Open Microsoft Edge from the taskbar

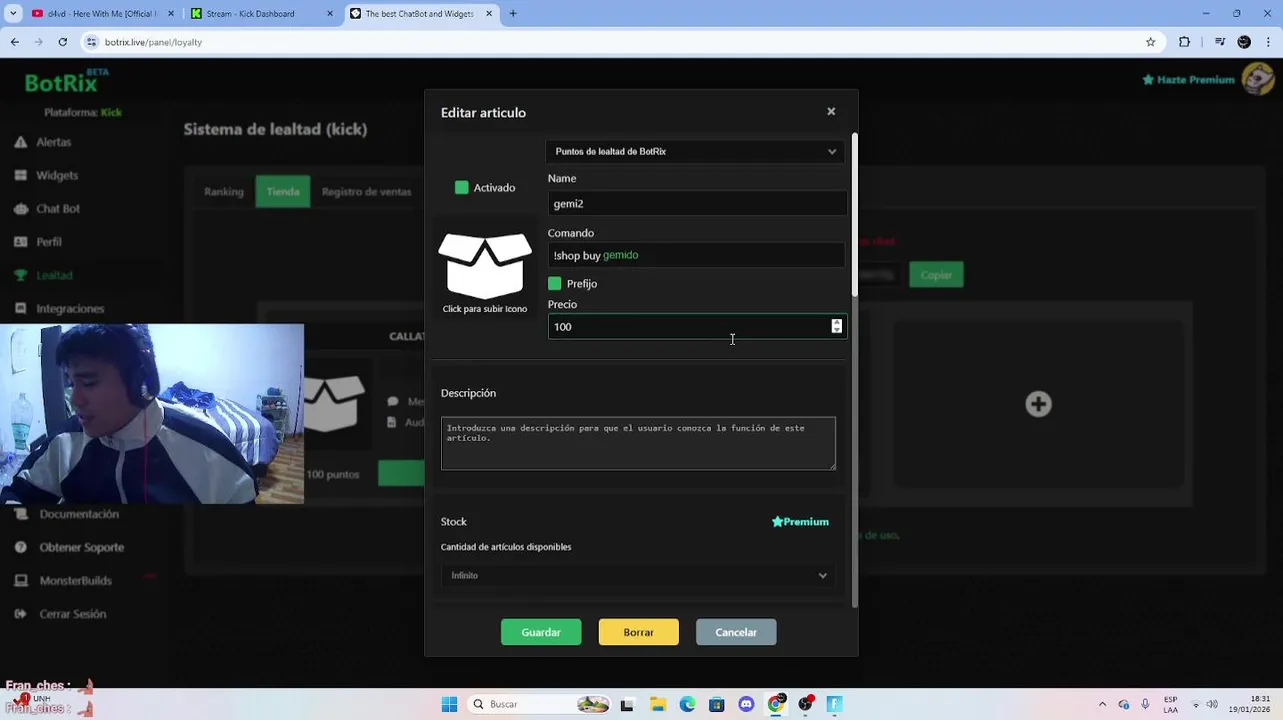pos(687,704)
